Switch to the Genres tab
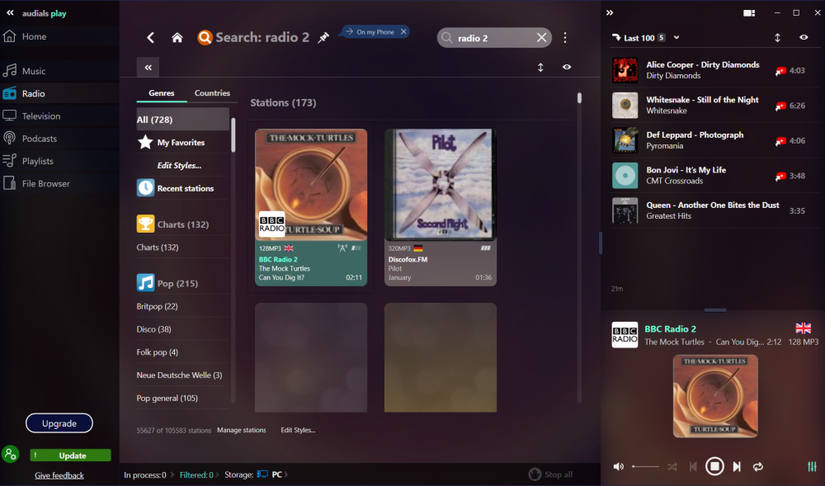 click(161, 93)
